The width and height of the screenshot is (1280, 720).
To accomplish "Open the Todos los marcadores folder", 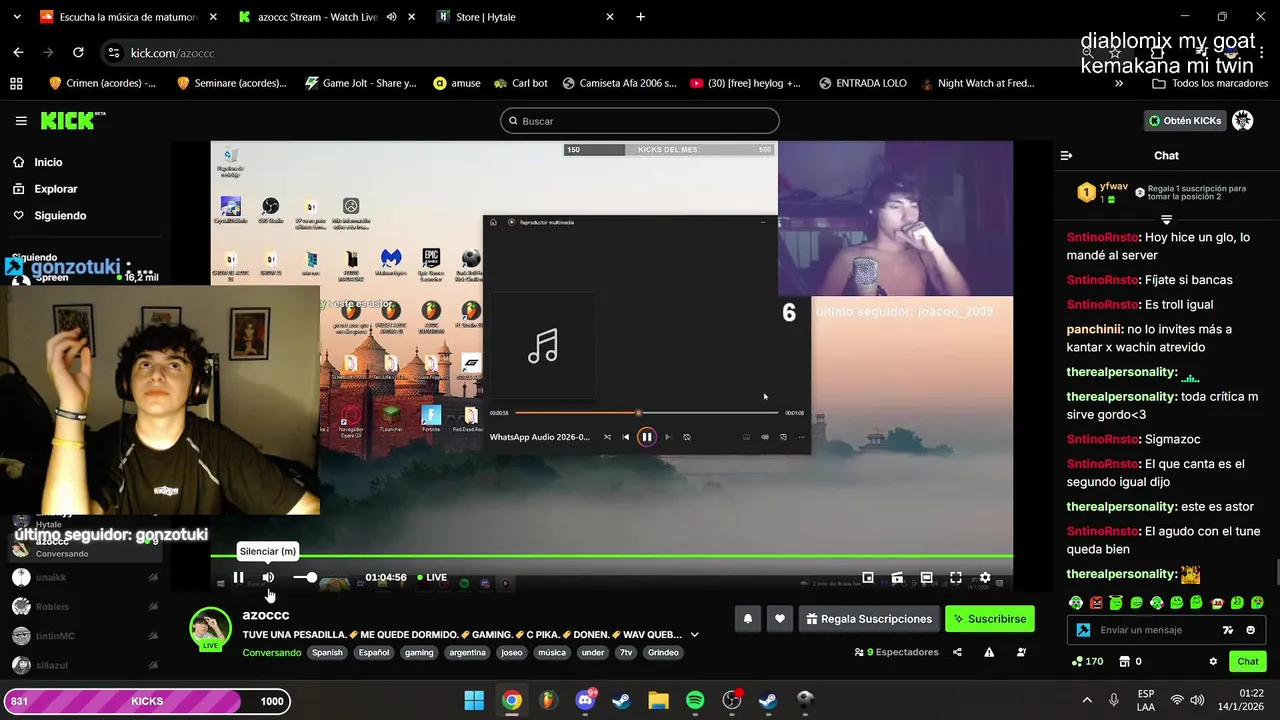I will (1210, 83).
